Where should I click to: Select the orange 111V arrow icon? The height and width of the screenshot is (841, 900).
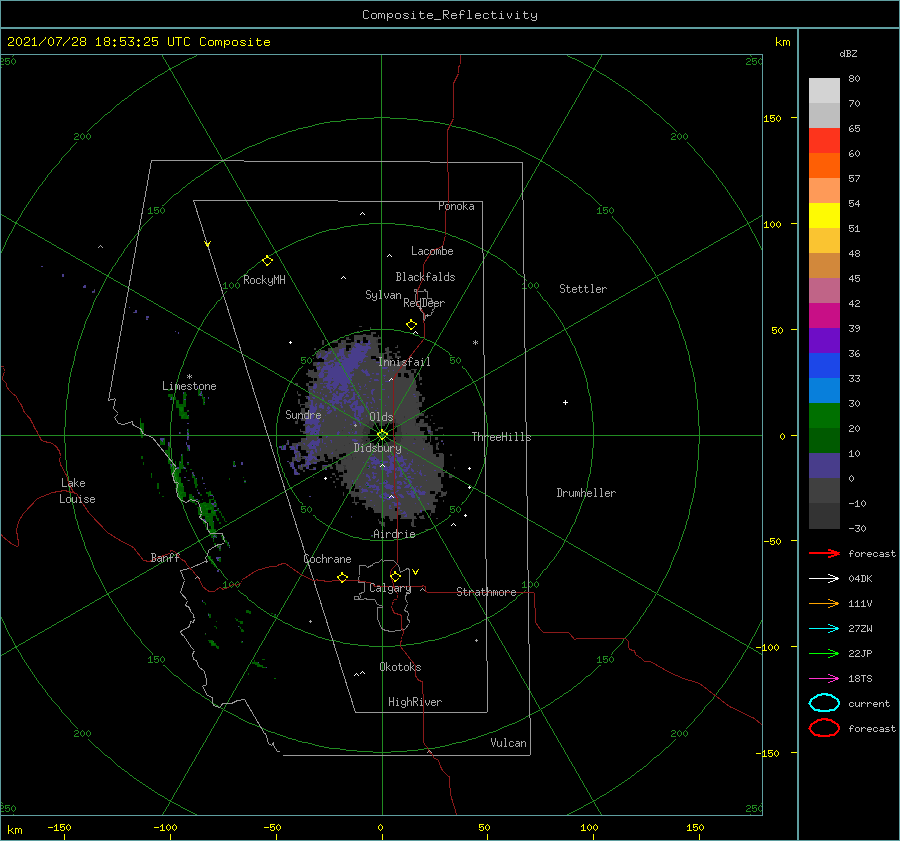[x=824, y=603]
